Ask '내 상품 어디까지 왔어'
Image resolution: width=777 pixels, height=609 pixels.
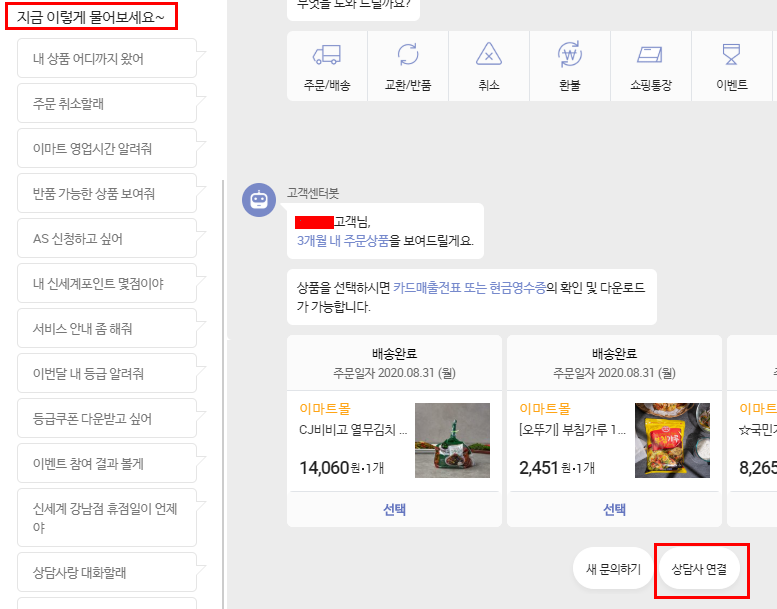point(107,58)
